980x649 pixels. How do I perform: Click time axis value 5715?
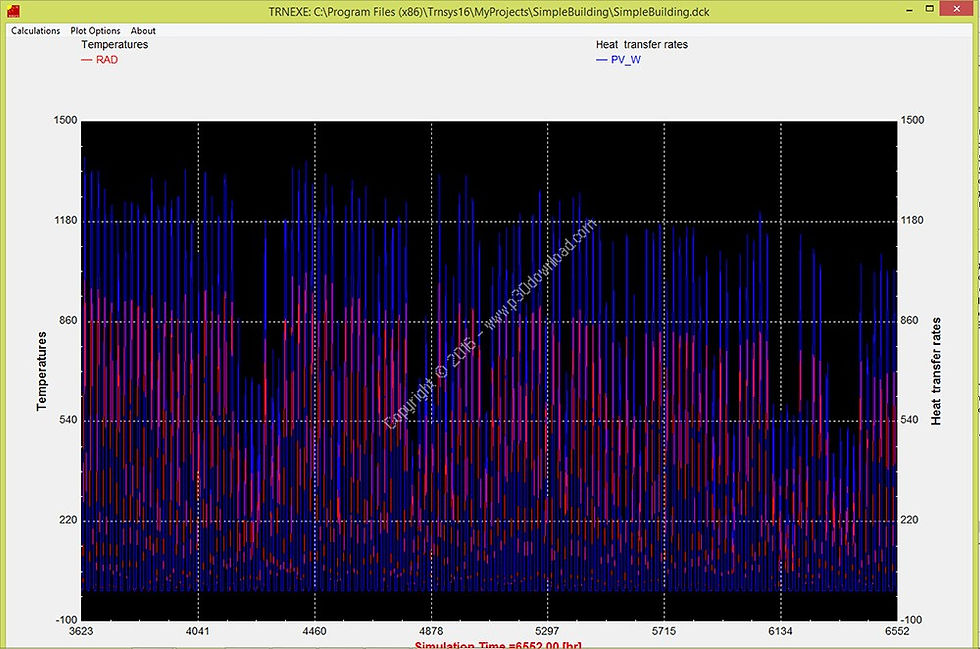pyautogui.click(x=664, y=631)
